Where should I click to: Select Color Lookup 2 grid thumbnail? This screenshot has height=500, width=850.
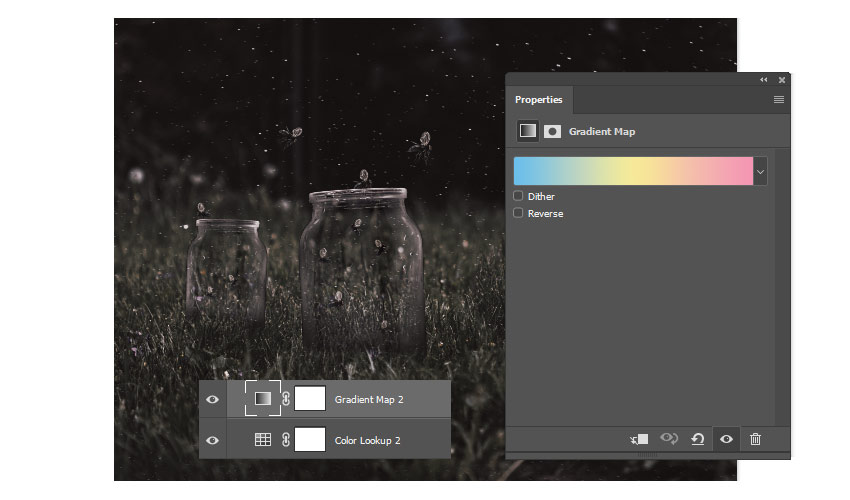[x=263, y=439]
